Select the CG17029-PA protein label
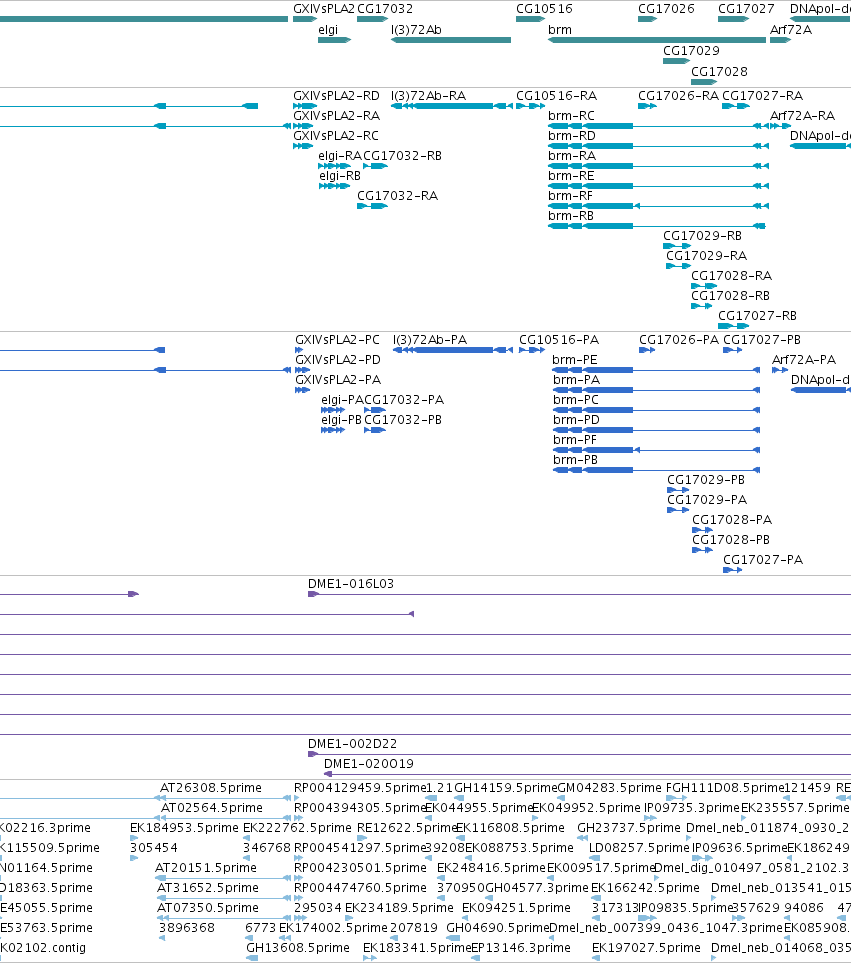 pyautogui.click(x=707, y=500)
